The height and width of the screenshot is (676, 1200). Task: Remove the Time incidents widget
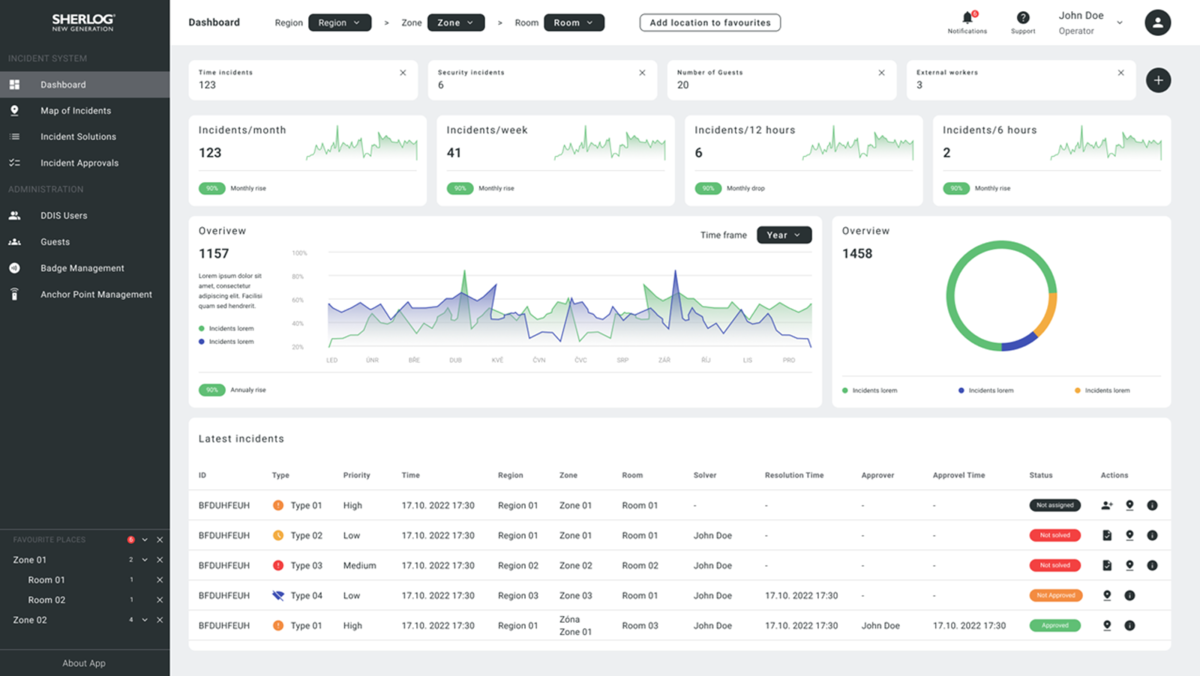coord(403,73)
